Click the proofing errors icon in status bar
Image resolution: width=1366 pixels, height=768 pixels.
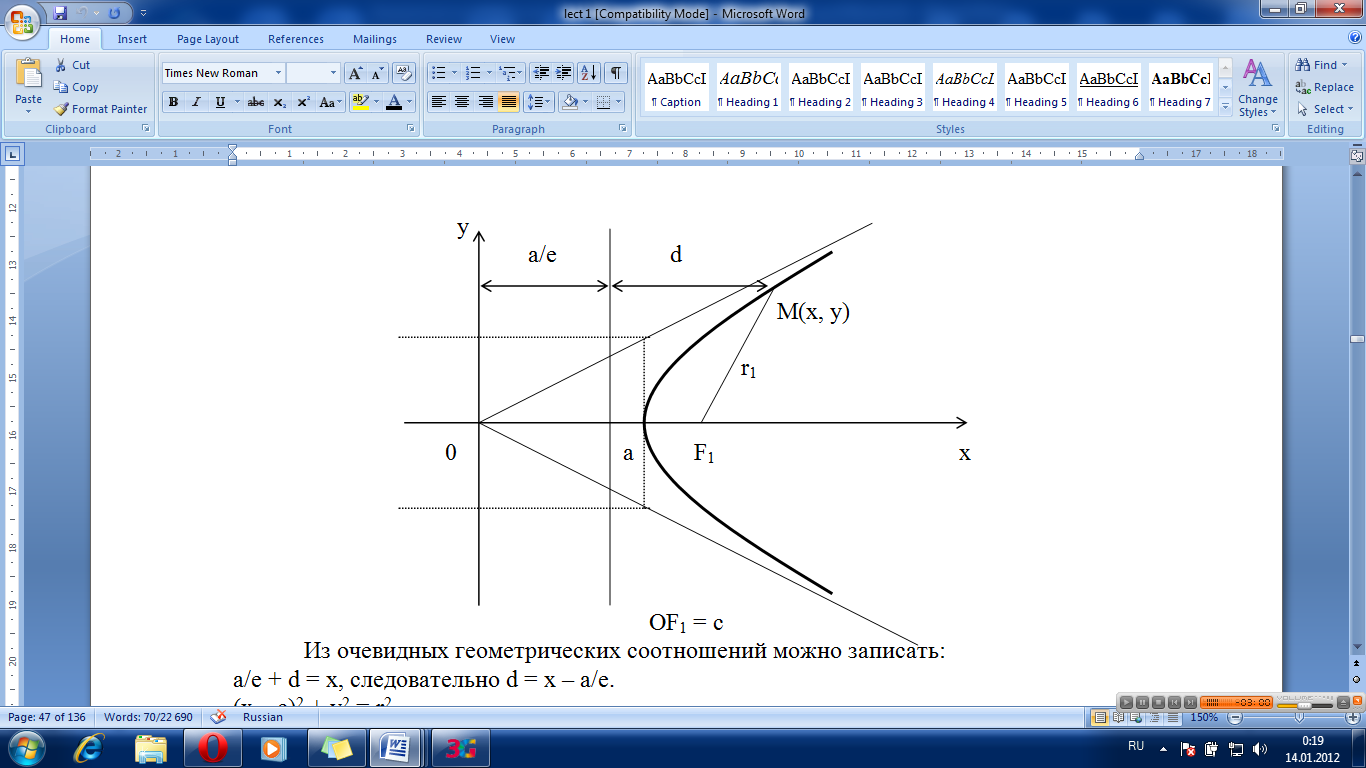coord(216,717)
